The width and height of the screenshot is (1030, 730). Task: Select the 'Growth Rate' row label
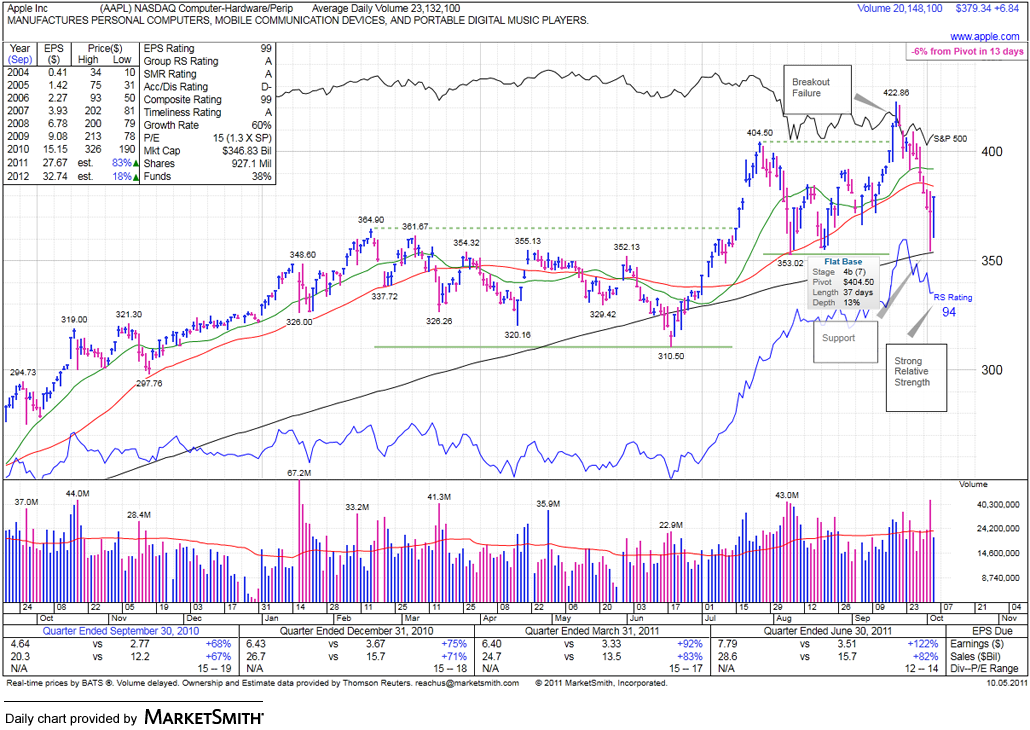[171, 125]
